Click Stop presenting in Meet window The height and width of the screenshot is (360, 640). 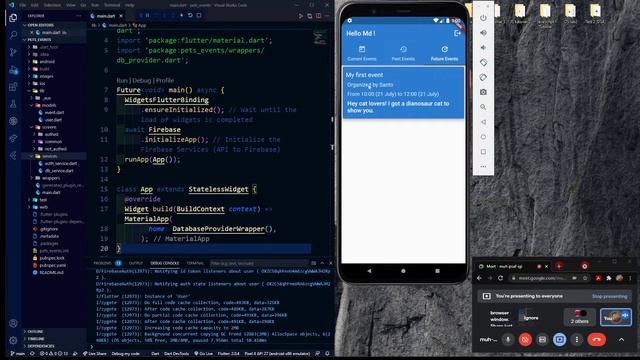[x=609, y=296]
